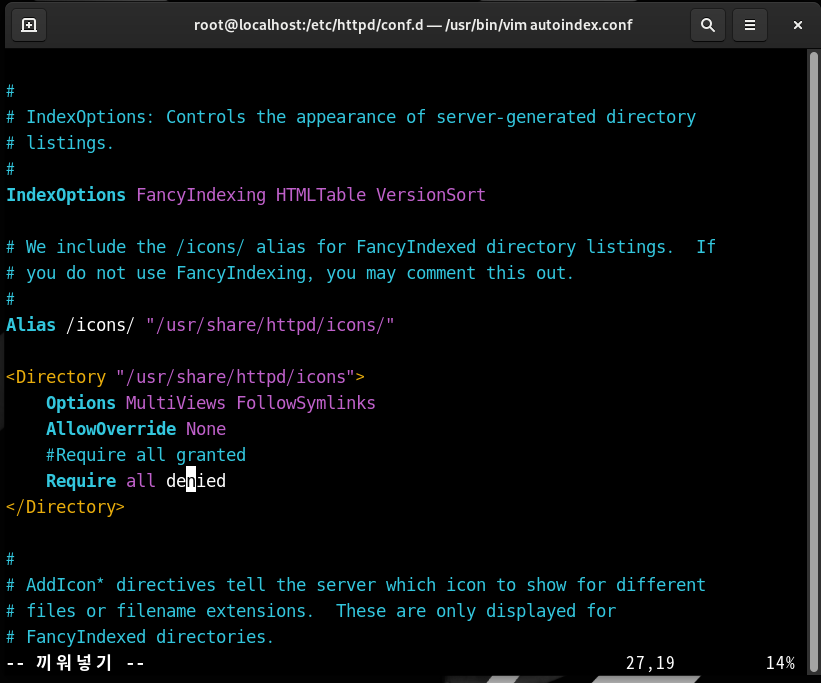The height and width of the screenshot is (683, 821).
Task: Click the word FancyIndexing in IndexOptions line
Action: click(201, 195)
